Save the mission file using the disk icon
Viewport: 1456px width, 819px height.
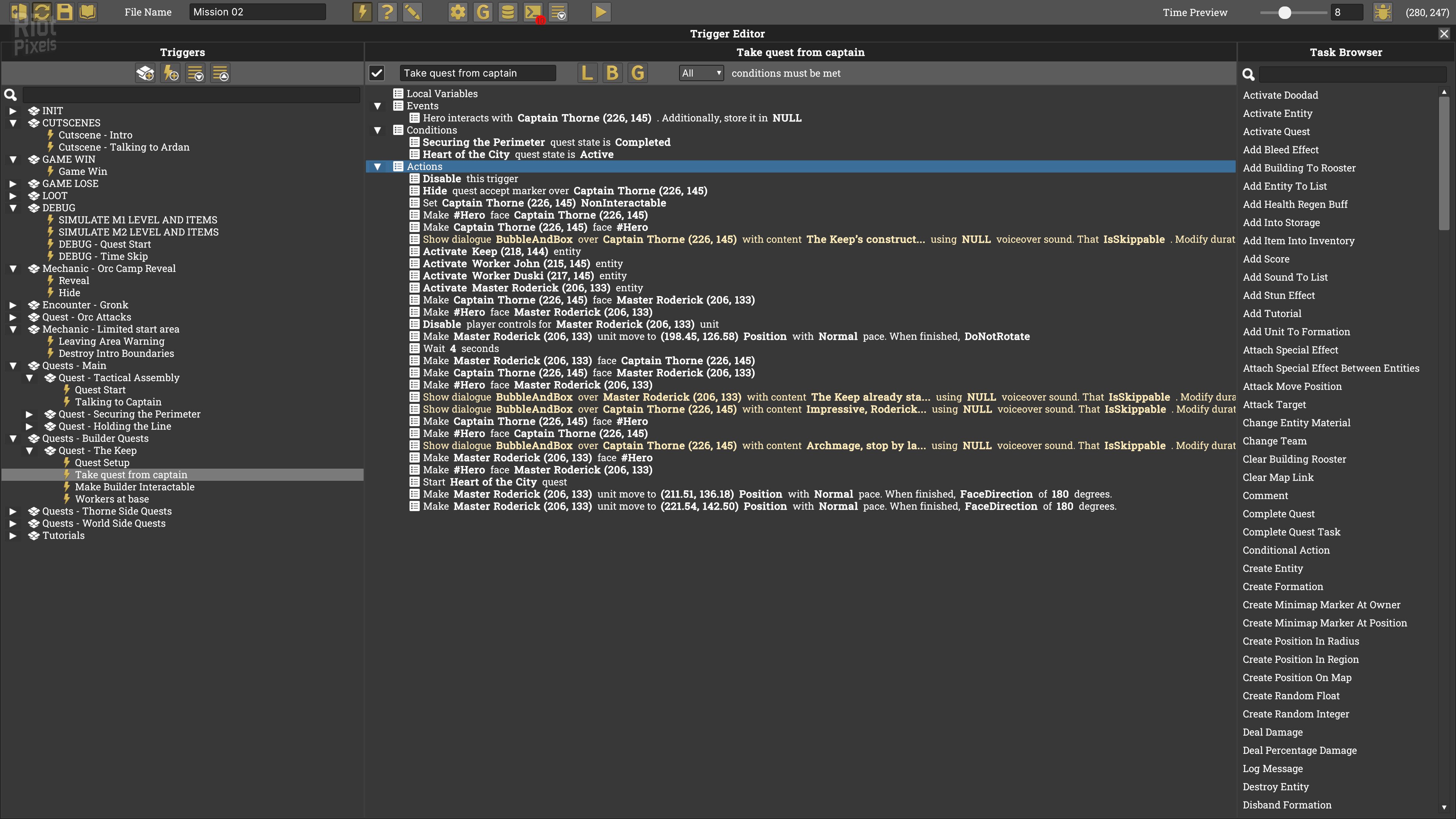[x=64, y=12]
